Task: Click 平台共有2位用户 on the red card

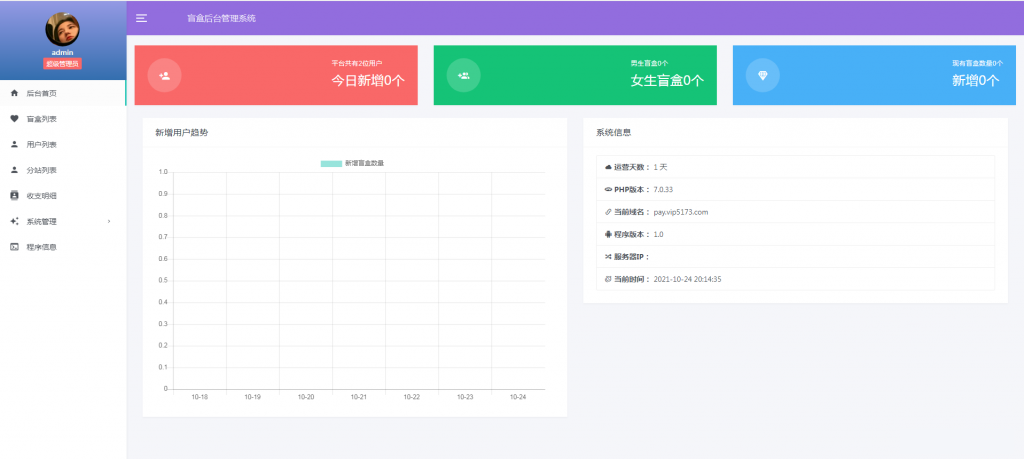Action: [357, 63]
